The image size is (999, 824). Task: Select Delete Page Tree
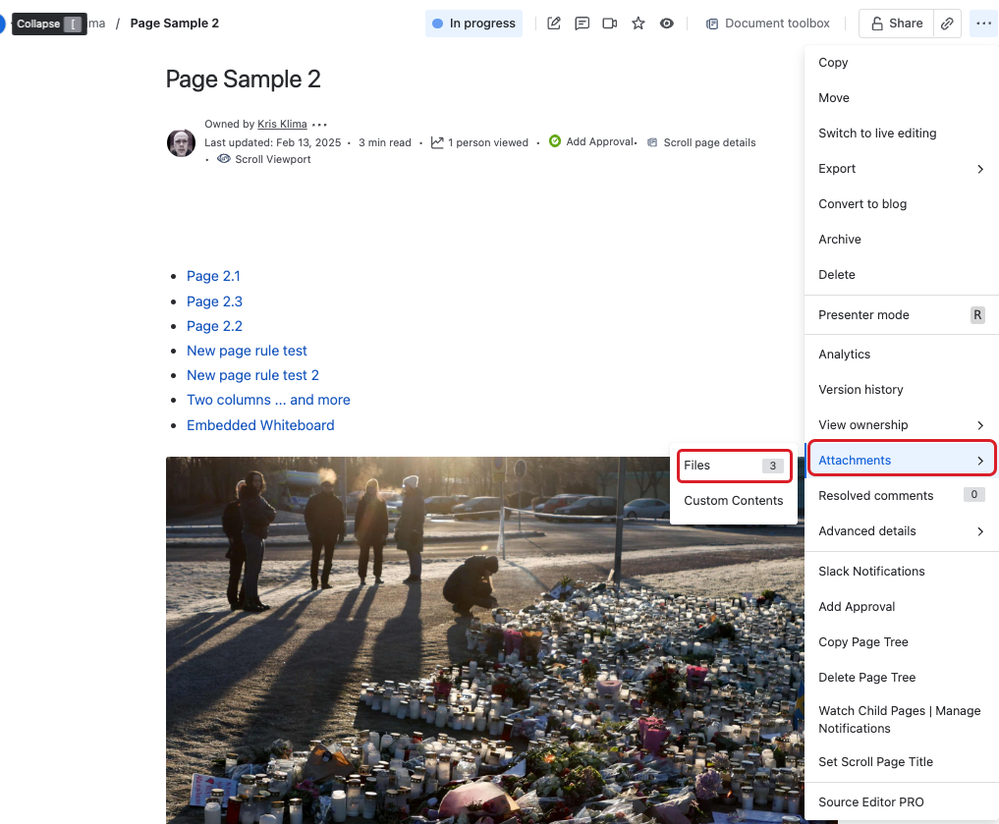(901, 677)
